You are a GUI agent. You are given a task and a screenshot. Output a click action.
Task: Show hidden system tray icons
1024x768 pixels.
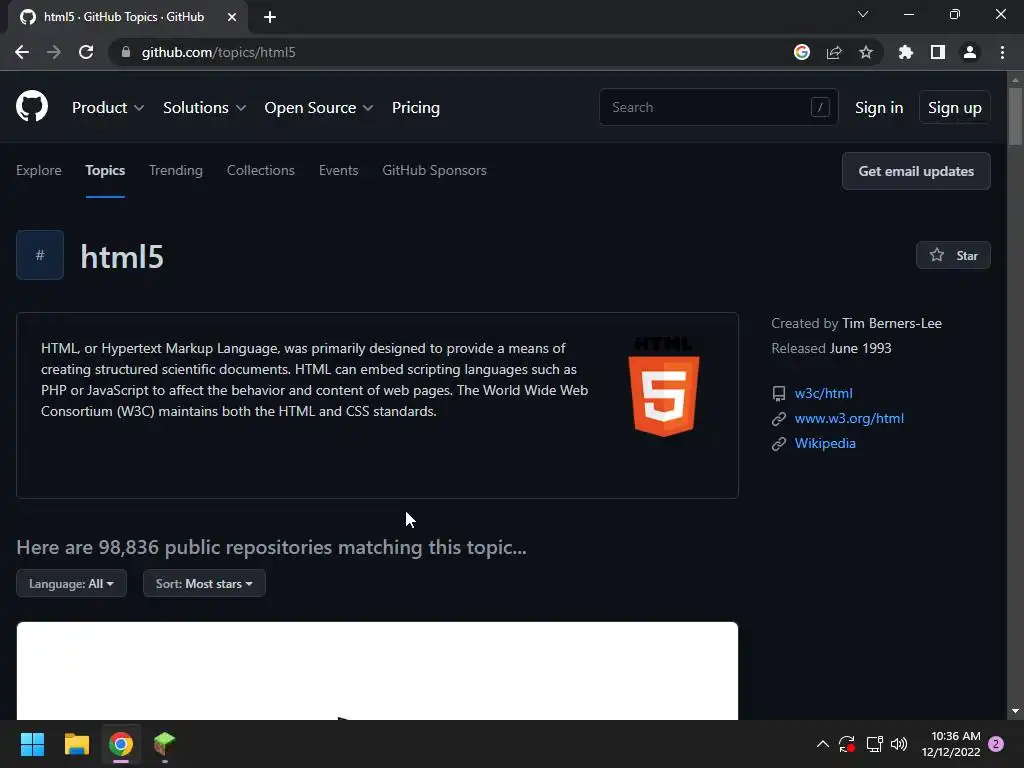tap(823, 744)
